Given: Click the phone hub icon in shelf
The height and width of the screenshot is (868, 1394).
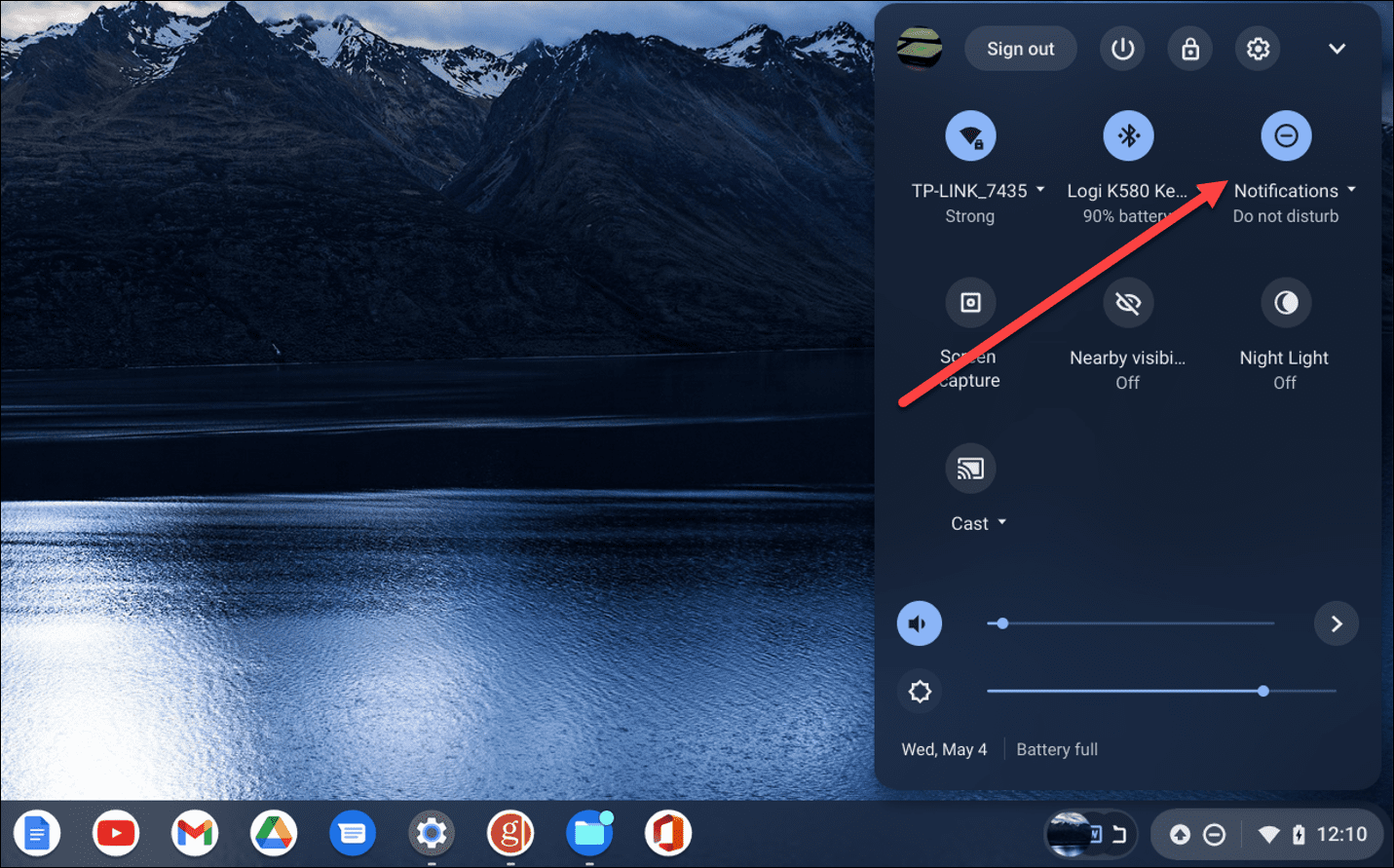Looking at the screenshot, I should [1119, 835].
